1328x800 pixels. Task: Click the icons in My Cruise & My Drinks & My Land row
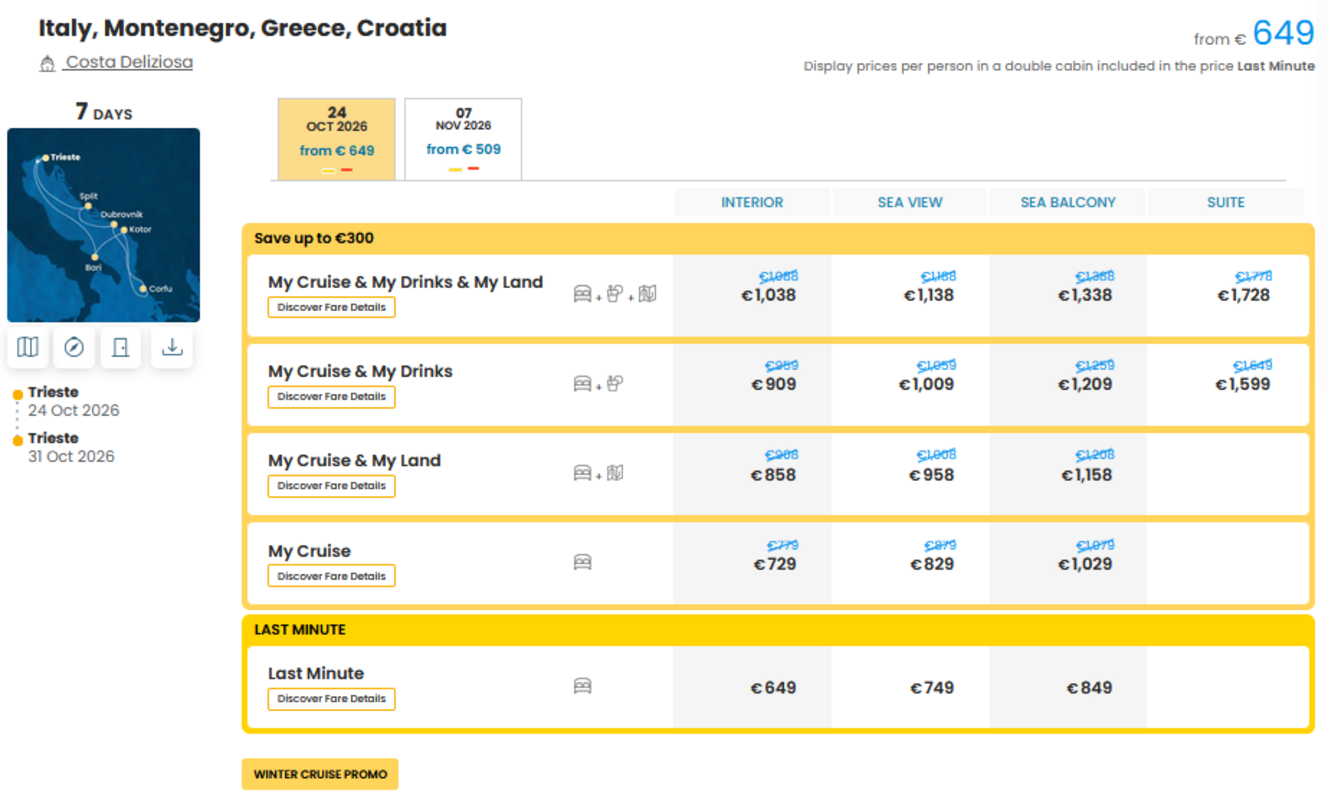615,294
